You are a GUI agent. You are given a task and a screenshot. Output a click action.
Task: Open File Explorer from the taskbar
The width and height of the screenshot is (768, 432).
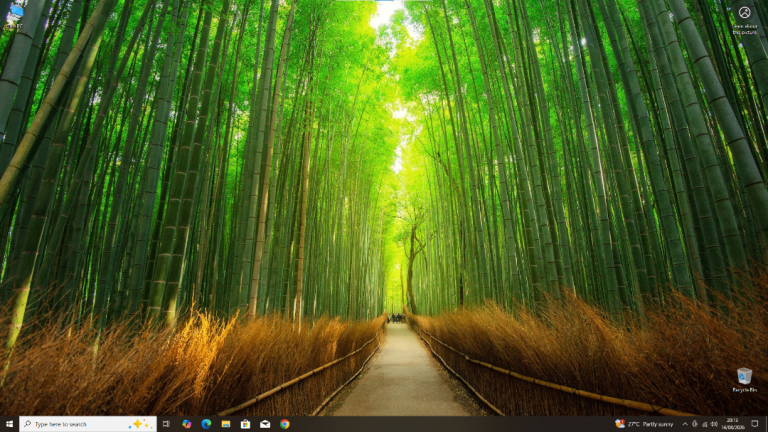[226, 424]
